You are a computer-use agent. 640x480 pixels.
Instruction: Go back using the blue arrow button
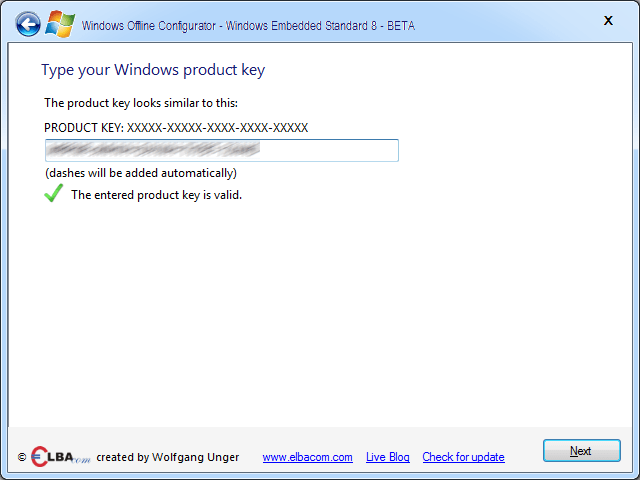28,24
